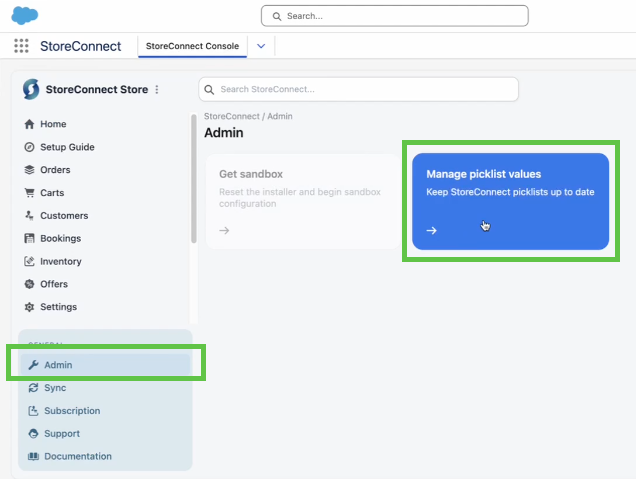Image resolution: width=636 pixels, height=479 pixels.
Task: Go to Orders
Action: tap(55, 170)
